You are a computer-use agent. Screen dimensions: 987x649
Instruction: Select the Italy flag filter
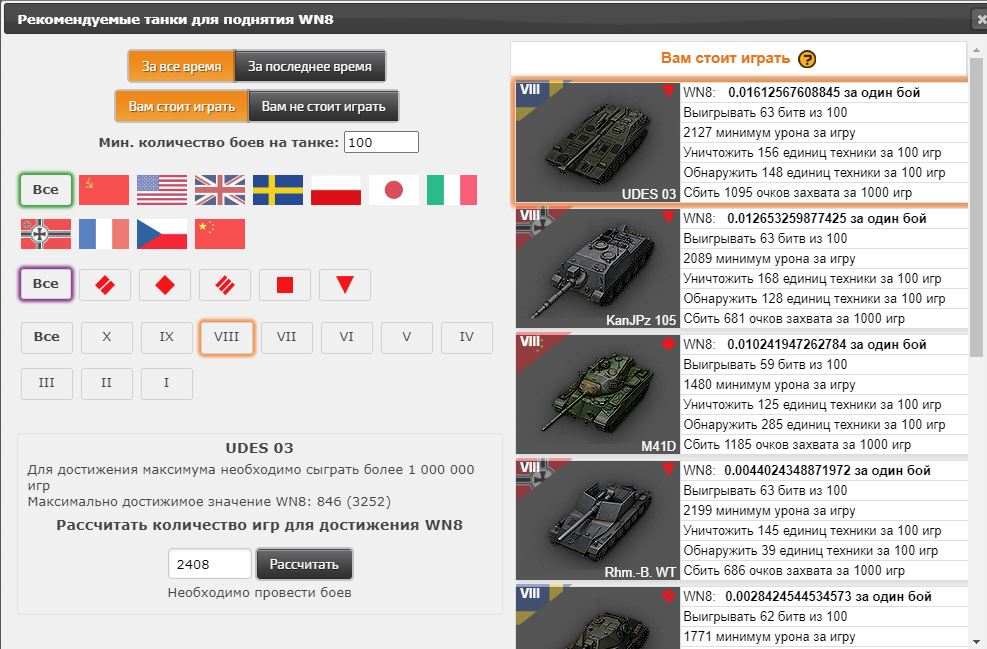click(x=451, y=190)
